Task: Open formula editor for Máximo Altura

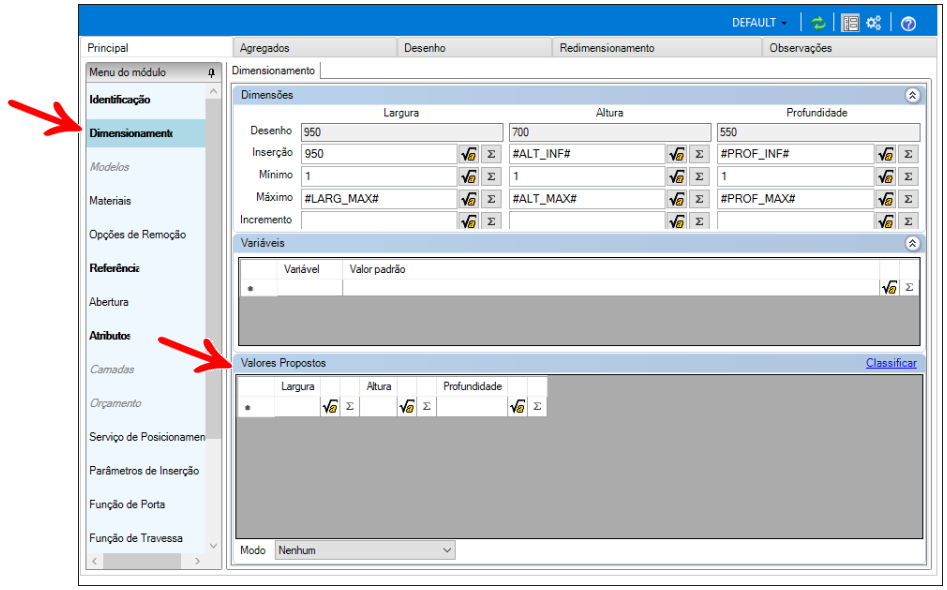Action: (x=677, y=198)
